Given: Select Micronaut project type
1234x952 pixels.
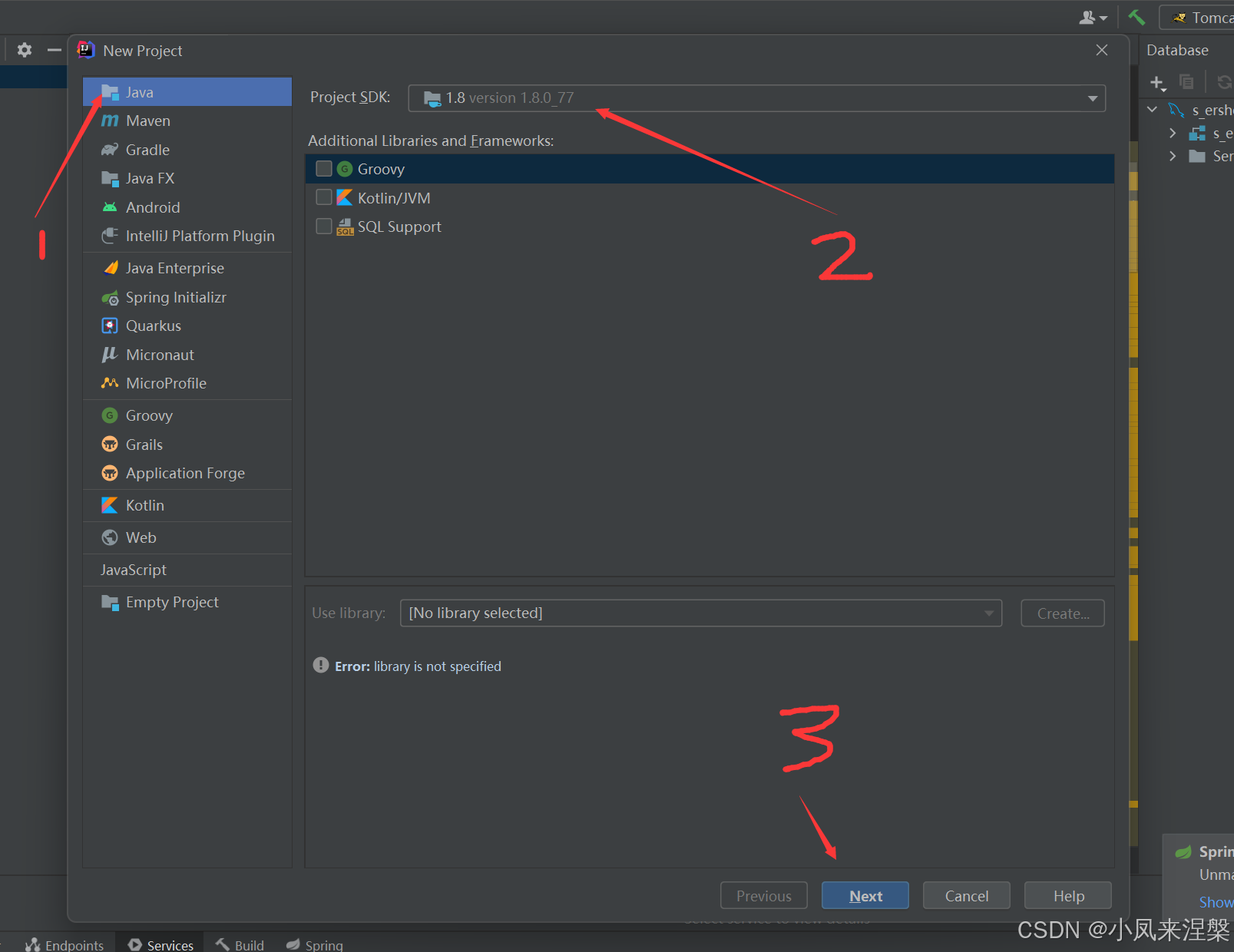Looking at the screenshot, I should click(x=187, y=355).
